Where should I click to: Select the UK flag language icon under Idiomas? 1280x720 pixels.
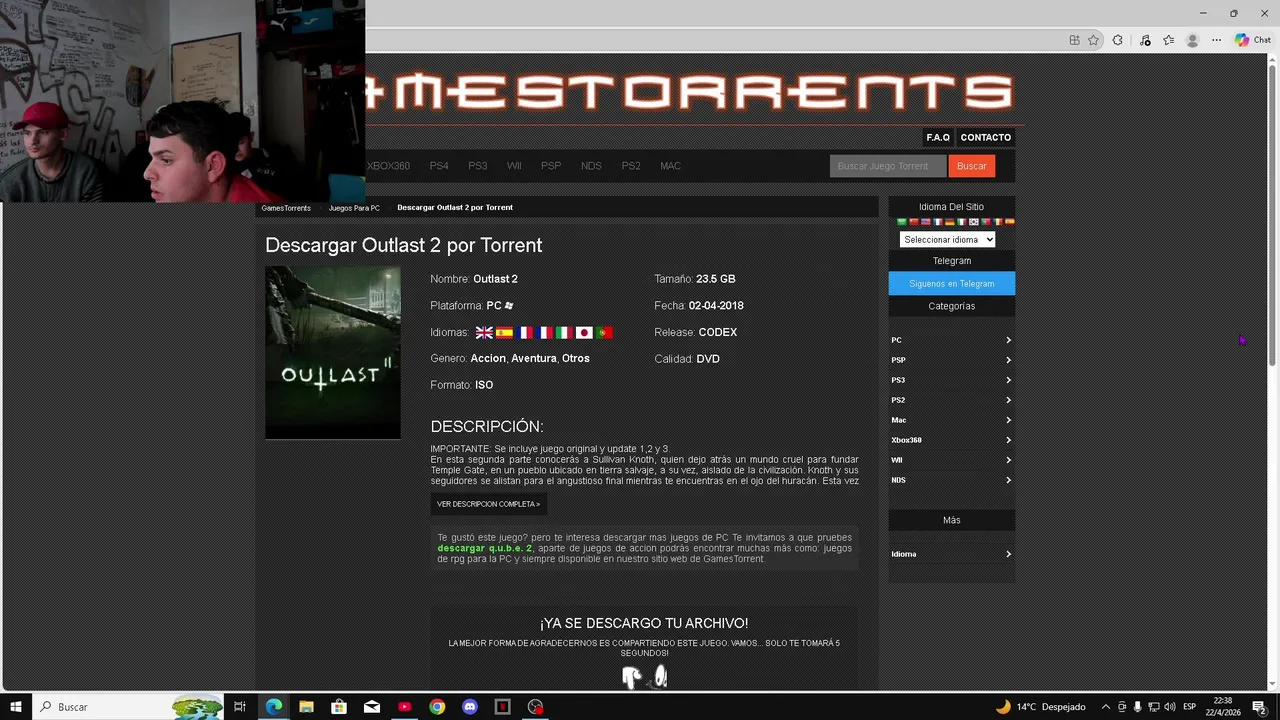[x=484, y=332]
